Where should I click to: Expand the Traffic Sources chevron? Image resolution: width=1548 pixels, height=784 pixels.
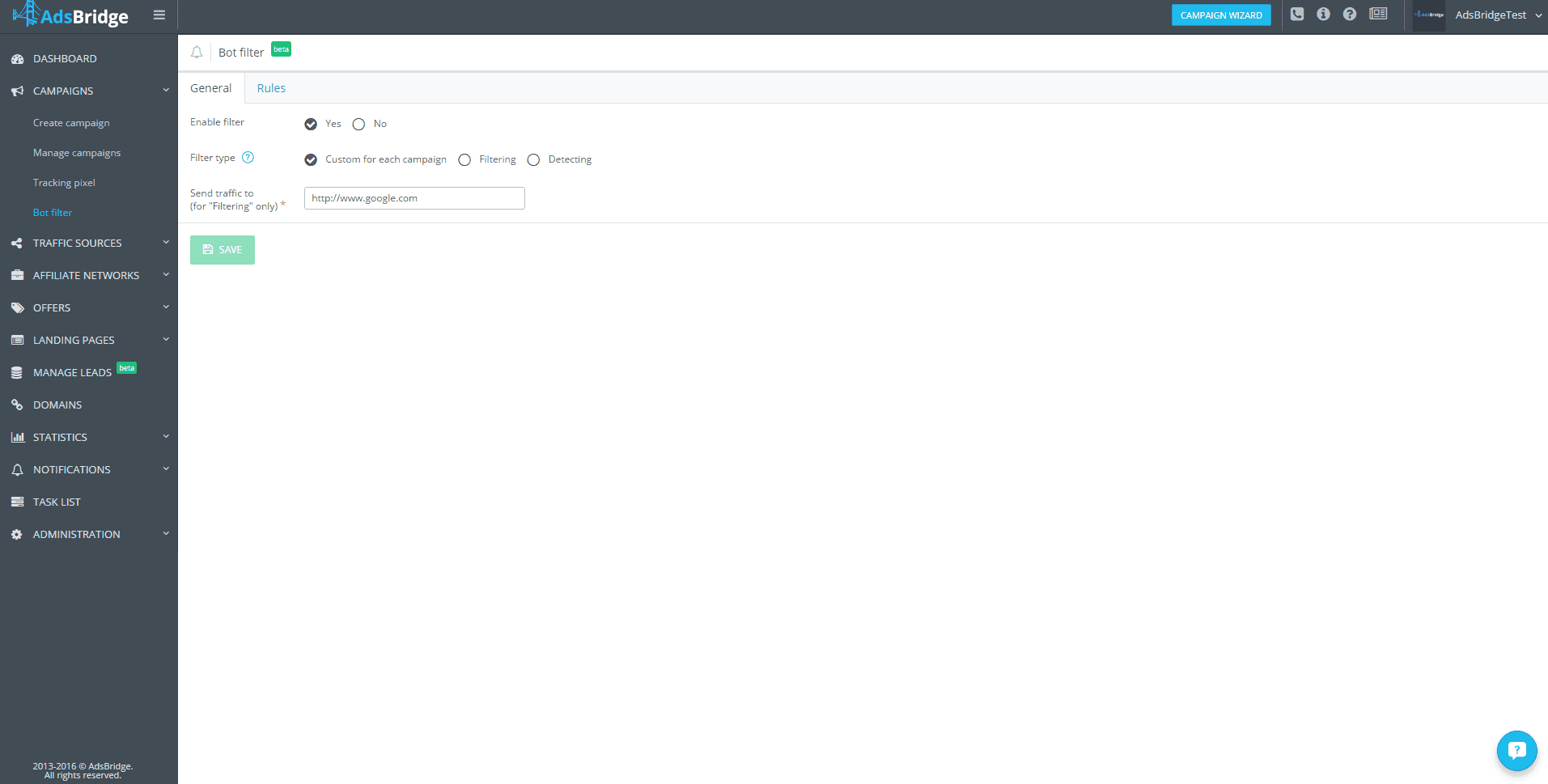[x=166, y=243]
